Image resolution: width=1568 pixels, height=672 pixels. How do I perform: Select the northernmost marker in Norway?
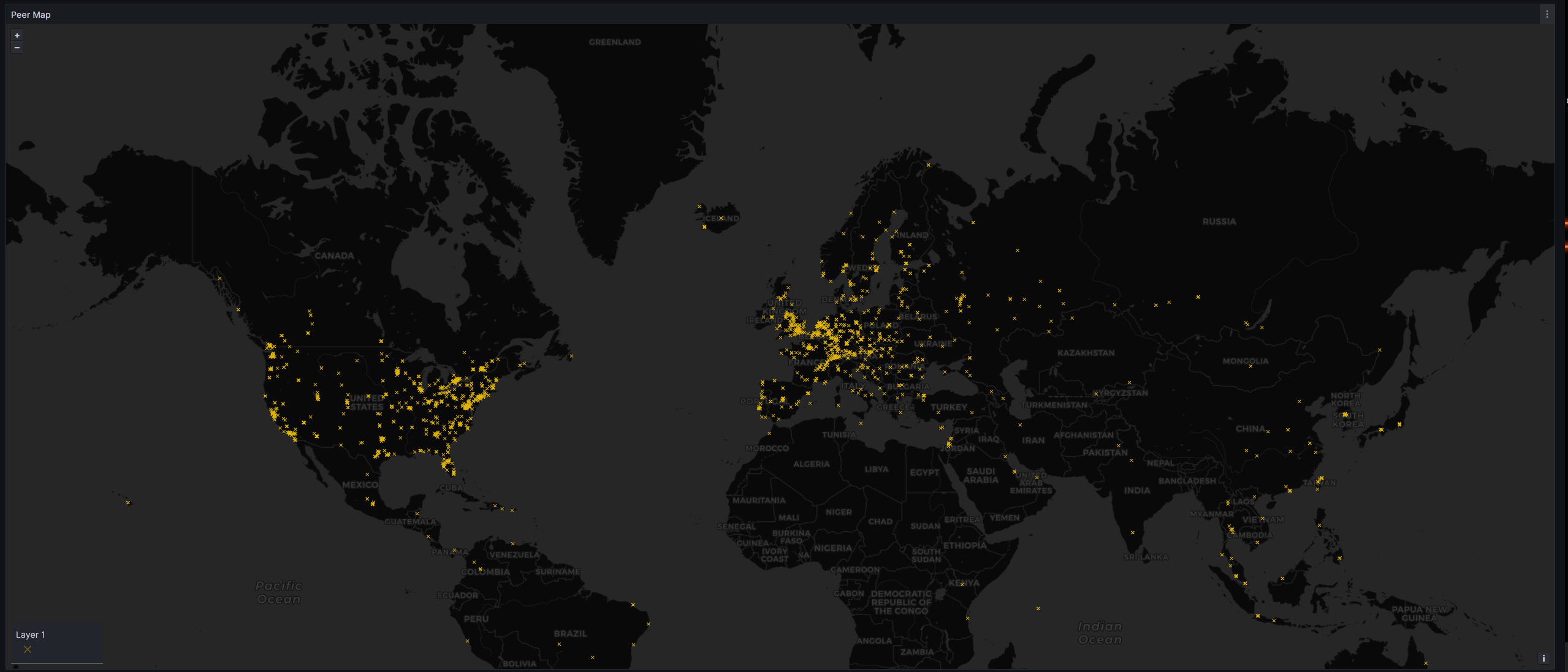pyautogui.click(x=929, y=165)
